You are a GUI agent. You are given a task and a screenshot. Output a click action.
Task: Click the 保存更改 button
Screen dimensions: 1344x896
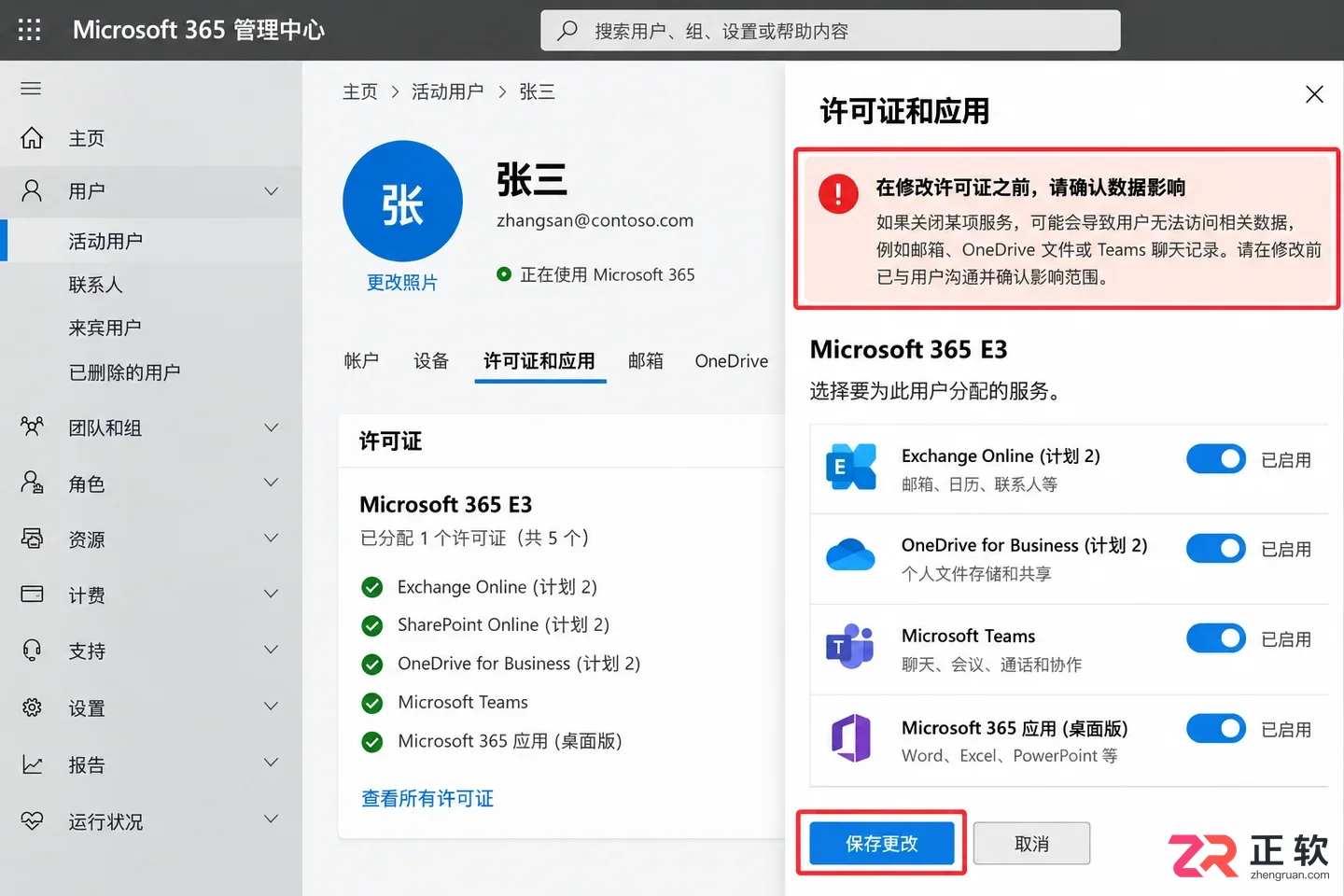coord(882,844)
